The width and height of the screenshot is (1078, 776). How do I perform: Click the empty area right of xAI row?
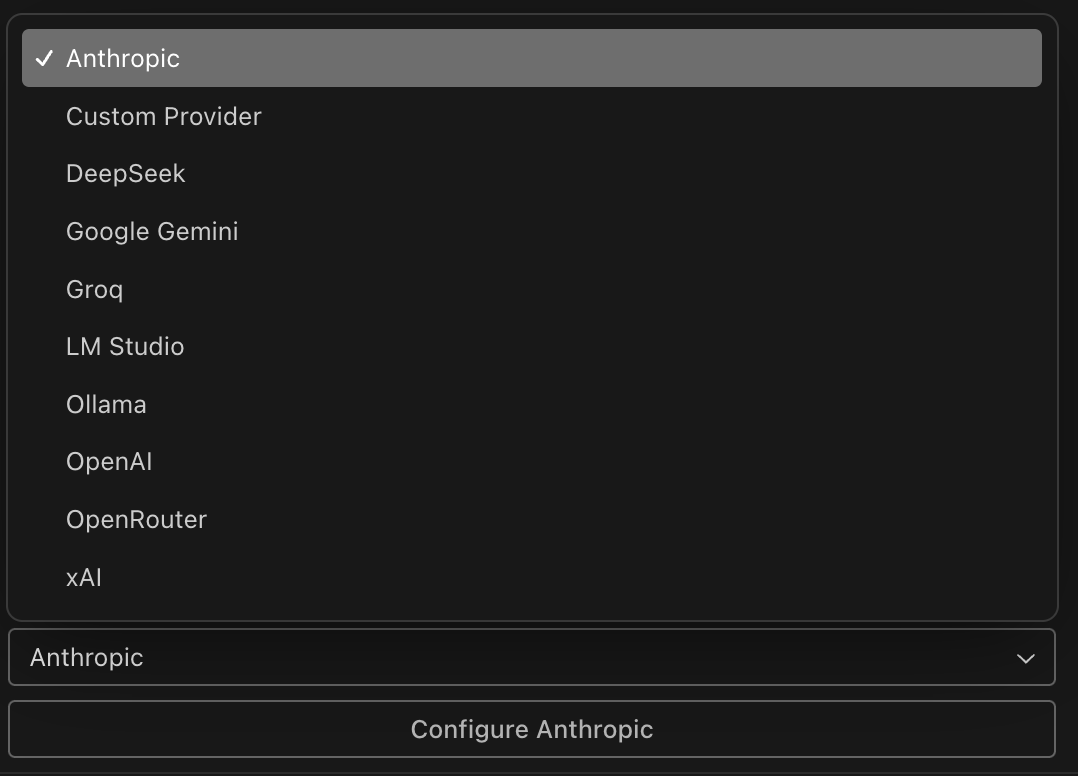pos(571,577)
